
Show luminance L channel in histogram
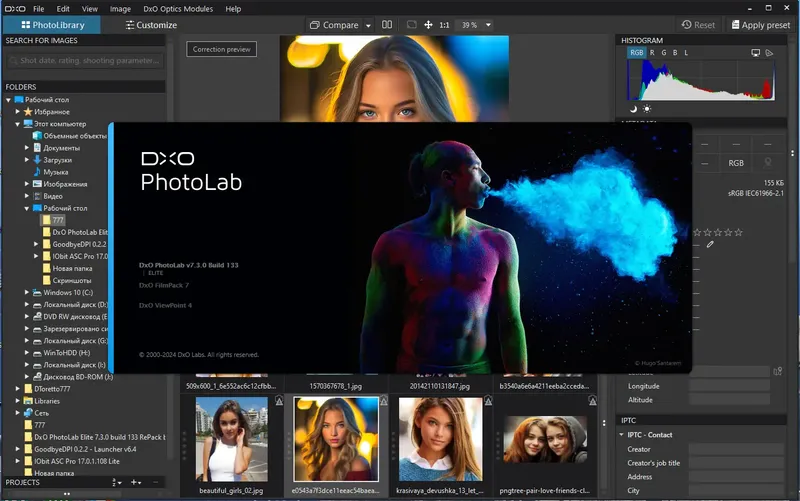[686, 53]
